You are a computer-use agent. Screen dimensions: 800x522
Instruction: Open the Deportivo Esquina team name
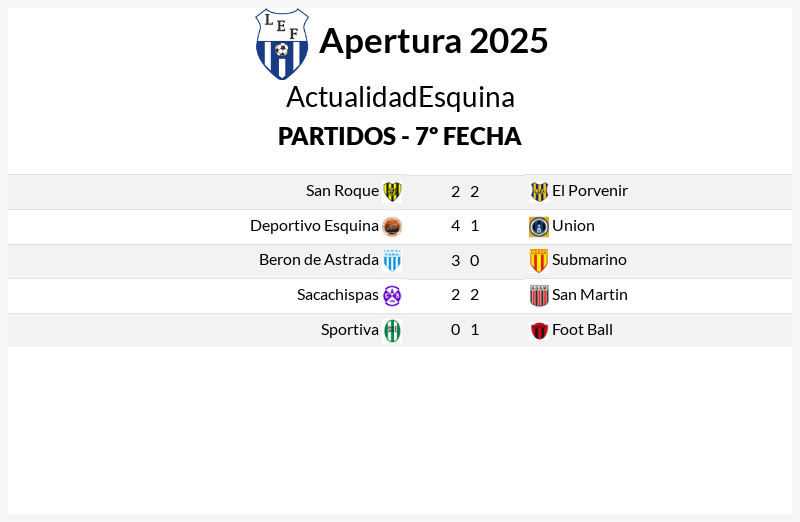pyautogui.click(x=314, y=226)
